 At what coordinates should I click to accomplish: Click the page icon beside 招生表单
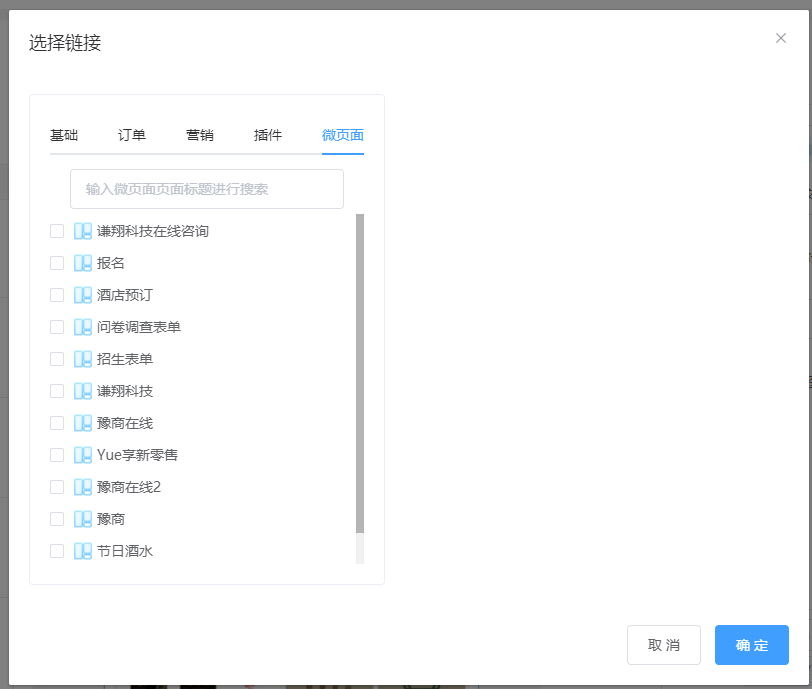[x=83, y=359]
